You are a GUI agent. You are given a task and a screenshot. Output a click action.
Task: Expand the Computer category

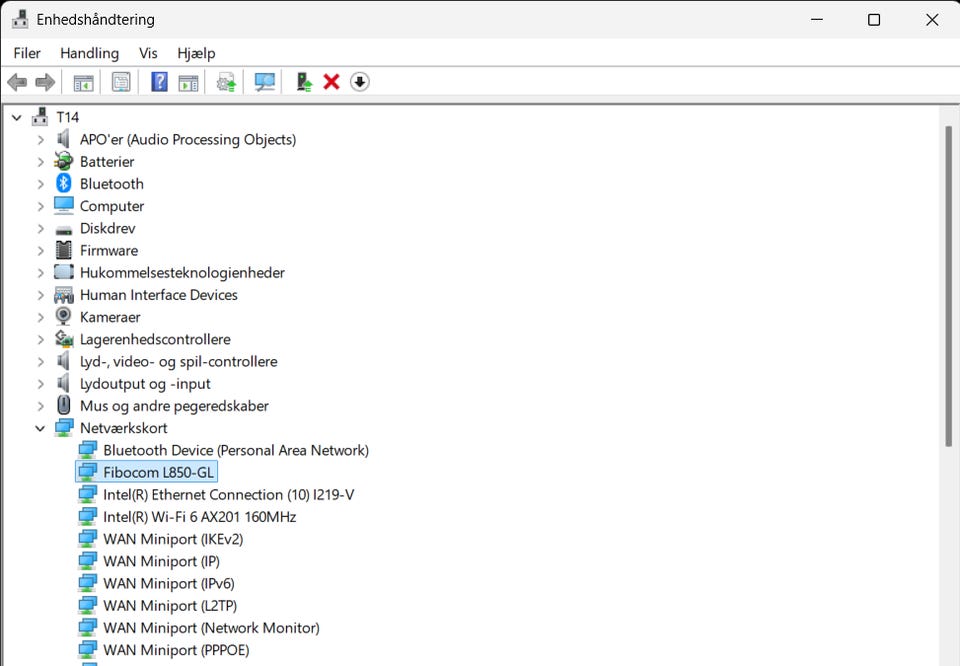pyautogui.click(x=40, y=206)
